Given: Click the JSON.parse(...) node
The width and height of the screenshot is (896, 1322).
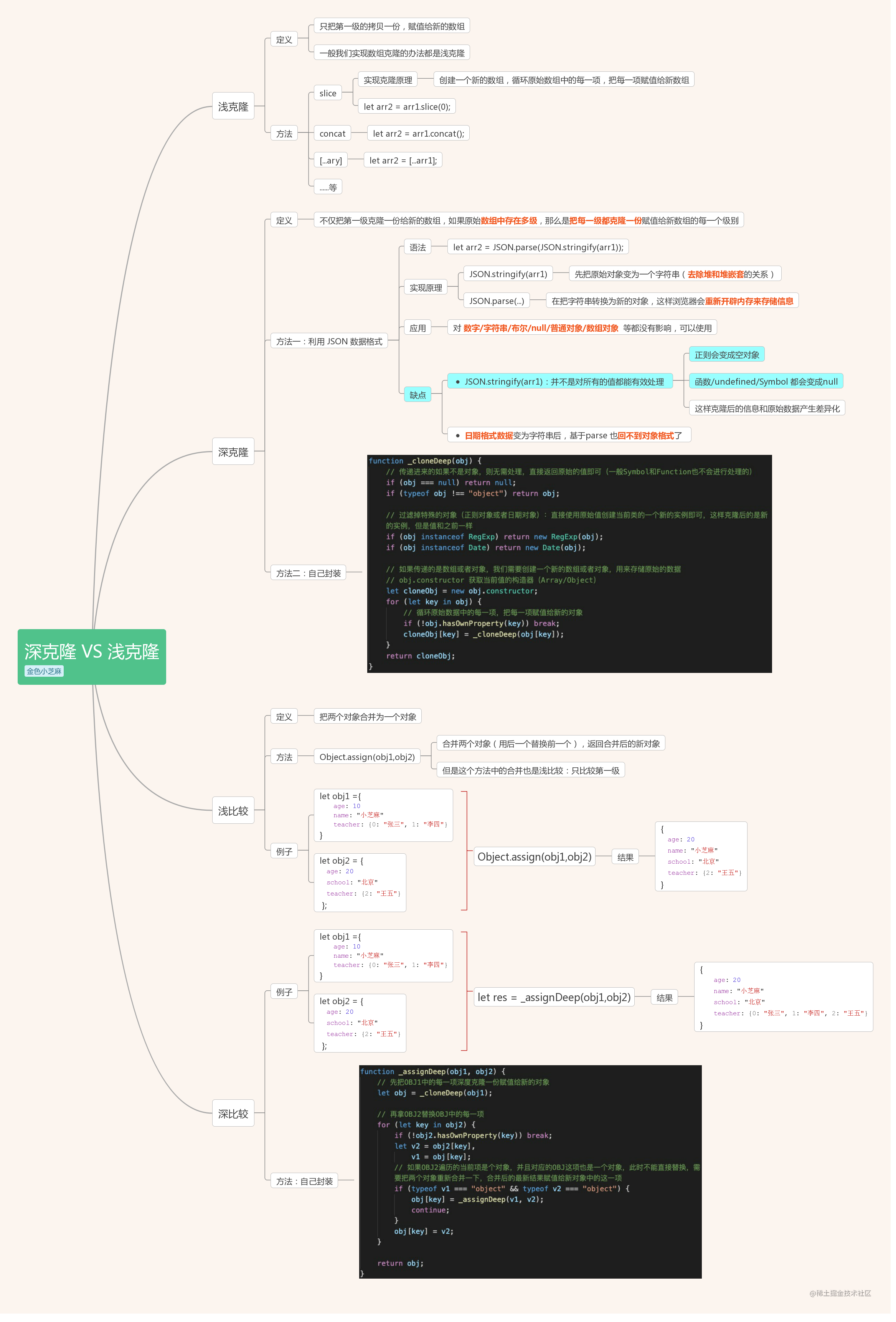Looking at the screenshot, I should pyautogui.click(x=496, y=301).
